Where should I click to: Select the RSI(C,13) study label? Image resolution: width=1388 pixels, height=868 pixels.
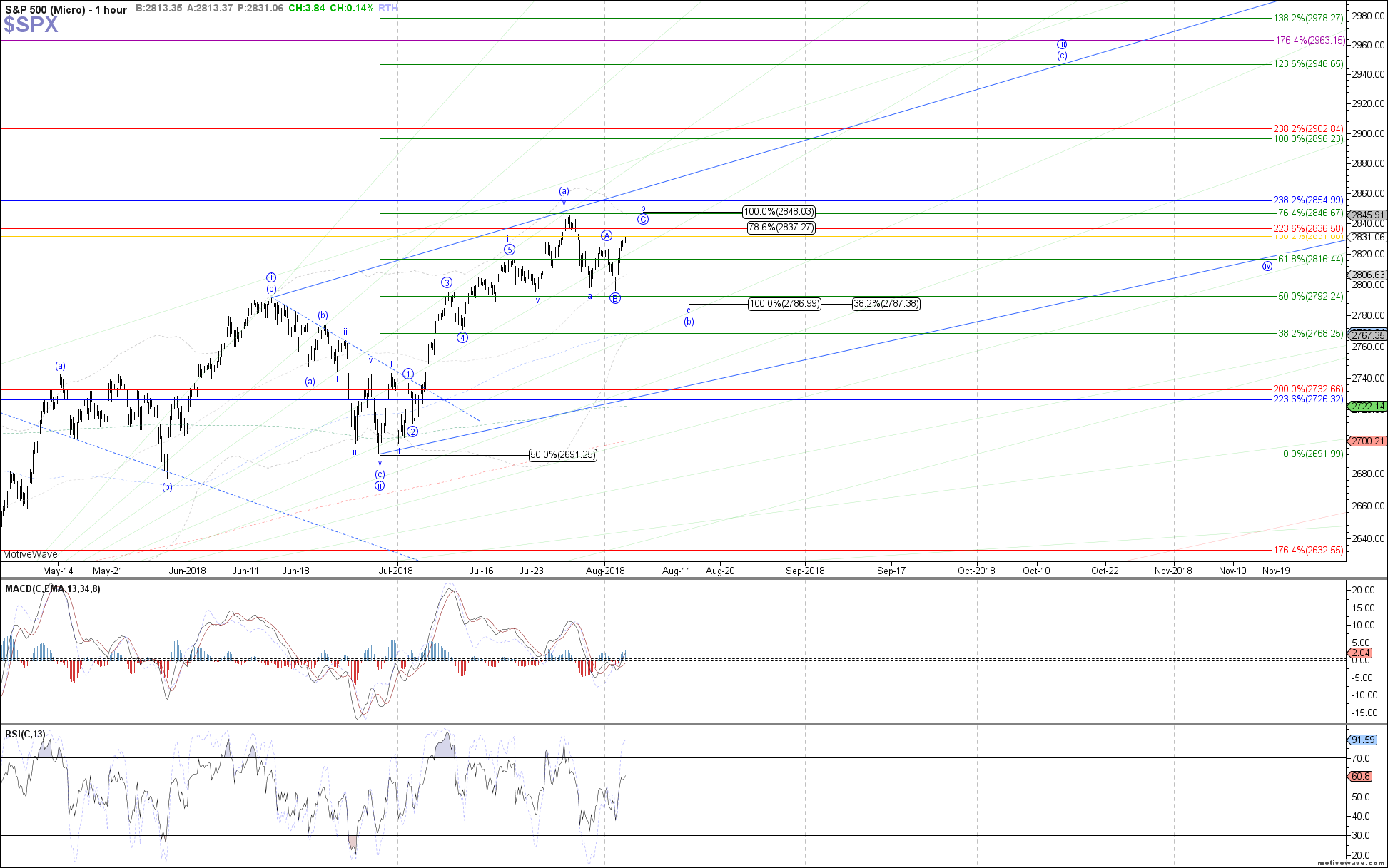pos(25,734)
